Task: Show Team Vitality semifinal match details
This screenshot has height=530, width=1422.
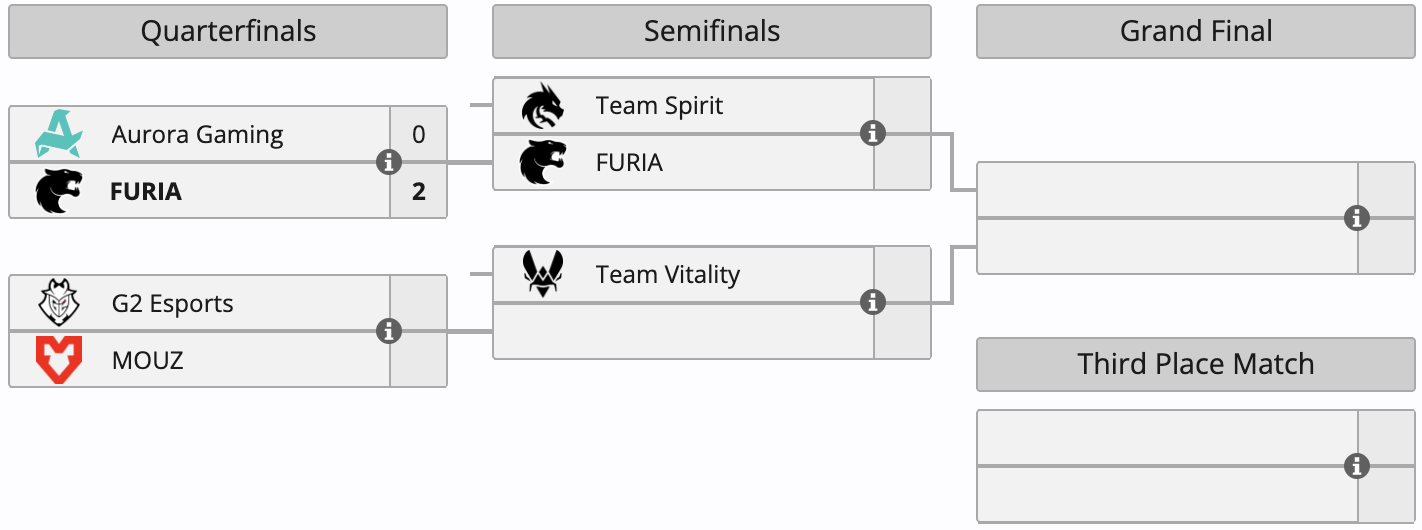Action: coord(873,302)
